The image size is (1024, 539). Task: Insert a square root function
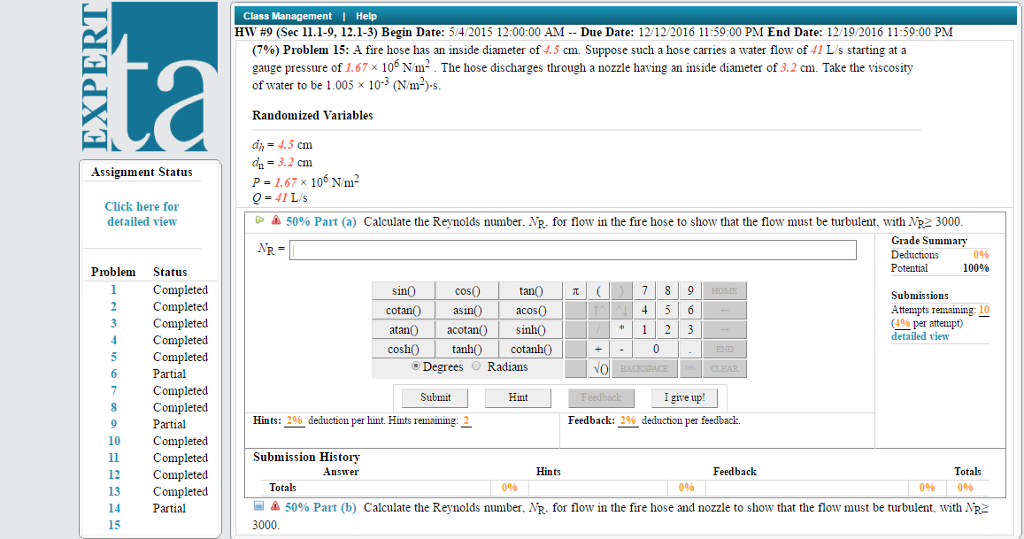598,369
